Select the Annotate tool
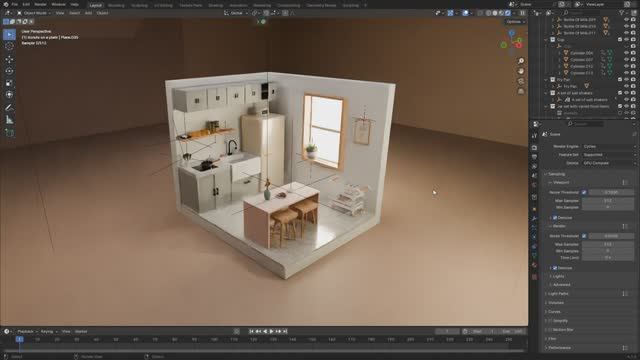Screen dimensions: 640x360 click(9, 107)
